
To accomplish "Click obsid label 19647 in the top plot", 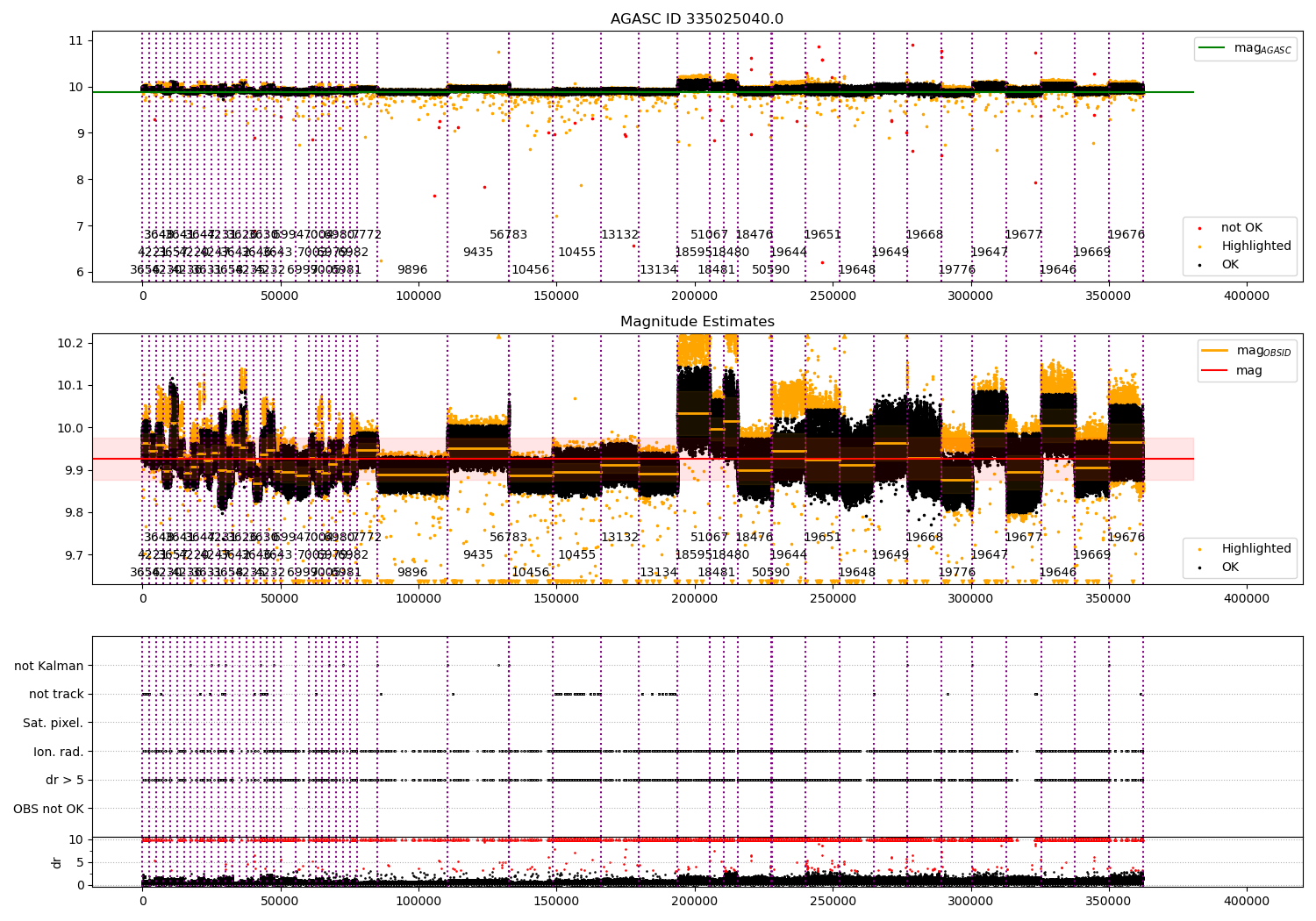I will click(x=990, y=253).
